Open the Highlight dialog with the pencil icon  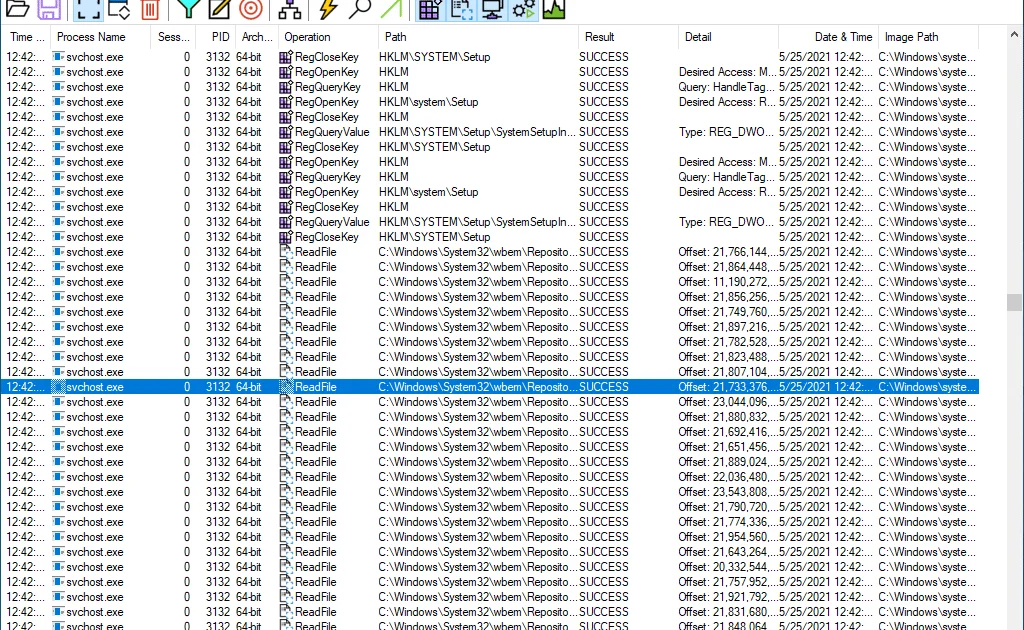220,10
